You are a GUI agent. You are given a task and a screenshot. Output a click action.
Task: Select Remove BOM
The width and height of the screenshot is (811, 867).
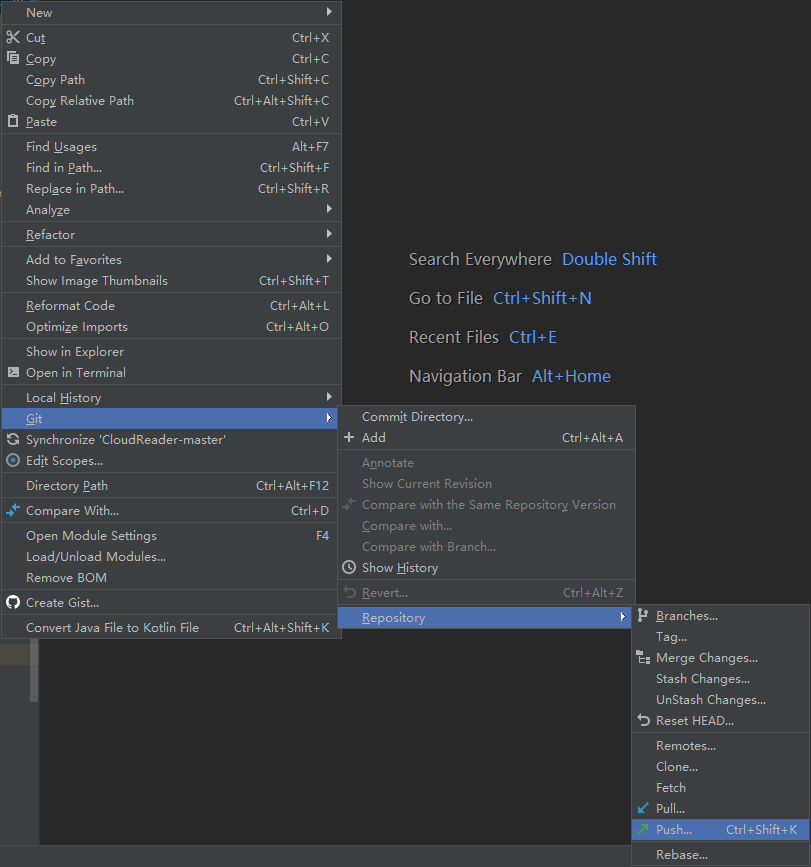pos(171,577)
